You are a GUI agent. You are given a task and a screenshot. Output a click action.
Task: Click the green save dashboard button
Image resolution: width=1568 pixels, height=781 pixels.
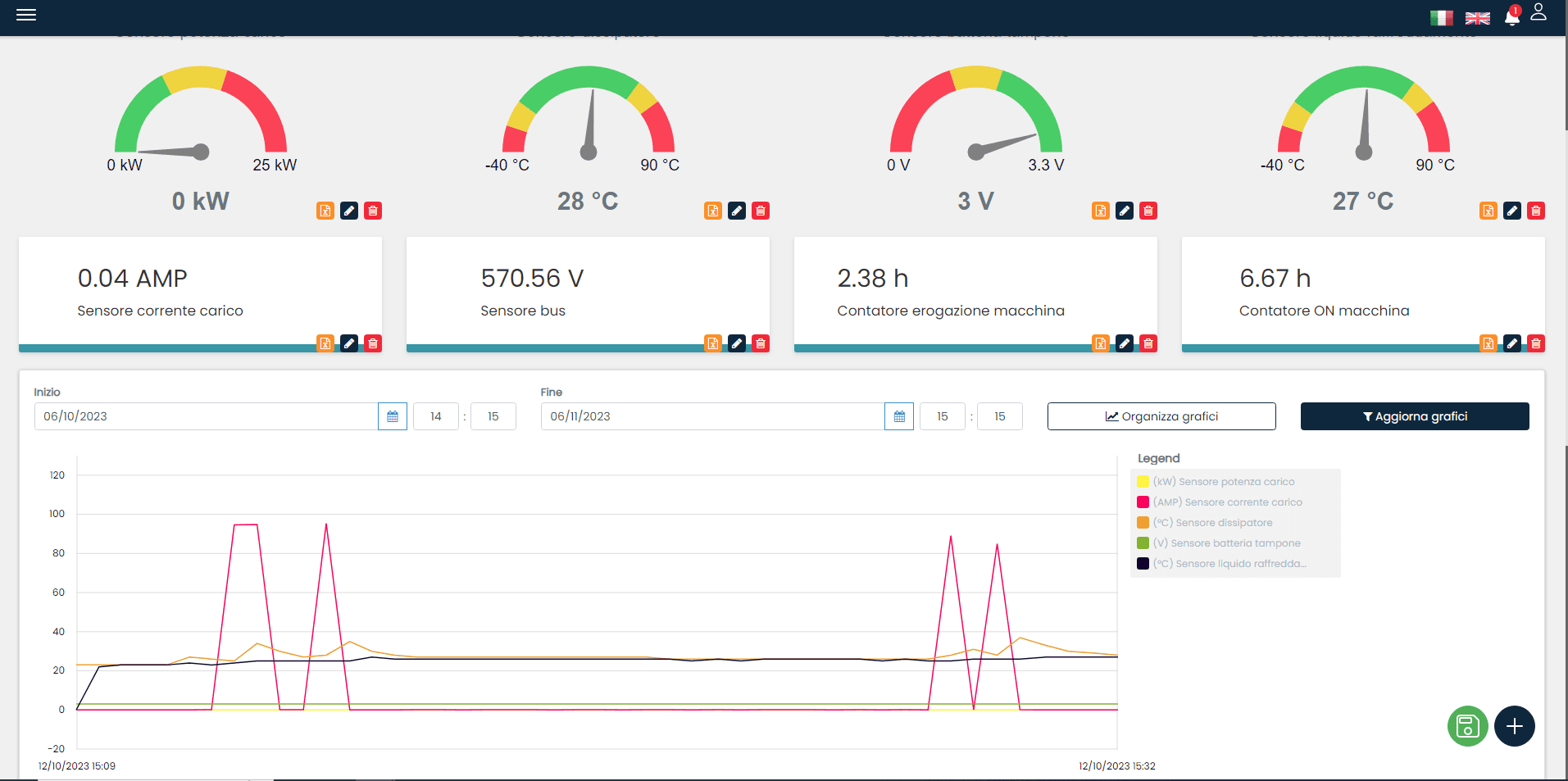coord(1468,726)
